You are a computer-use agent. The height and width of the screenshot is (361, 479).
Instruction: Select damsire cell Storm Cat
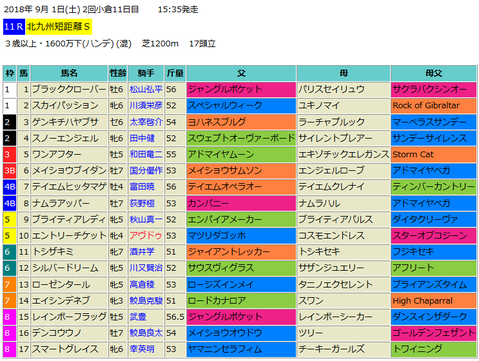434,154
